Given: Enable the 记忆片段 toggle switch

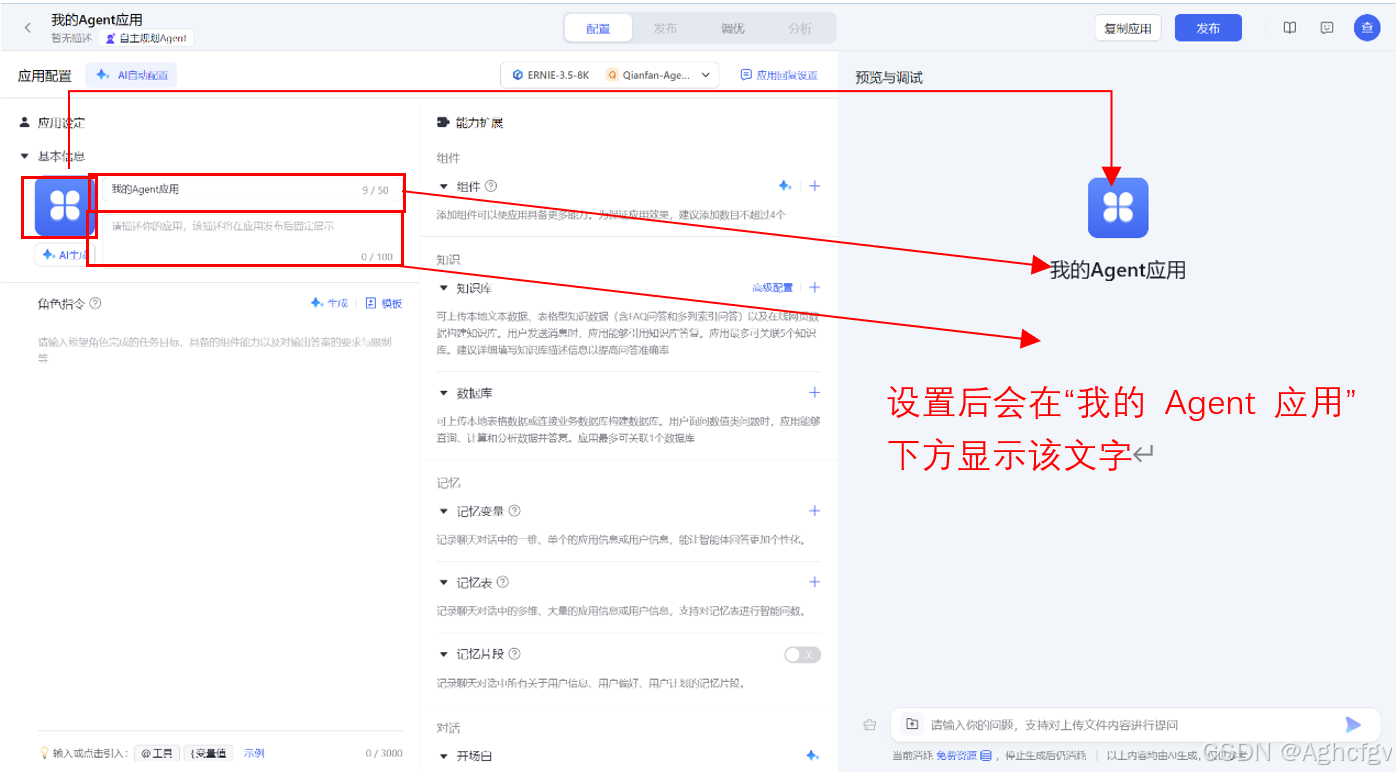Looking at the screenshot, I should coord(801,653).
